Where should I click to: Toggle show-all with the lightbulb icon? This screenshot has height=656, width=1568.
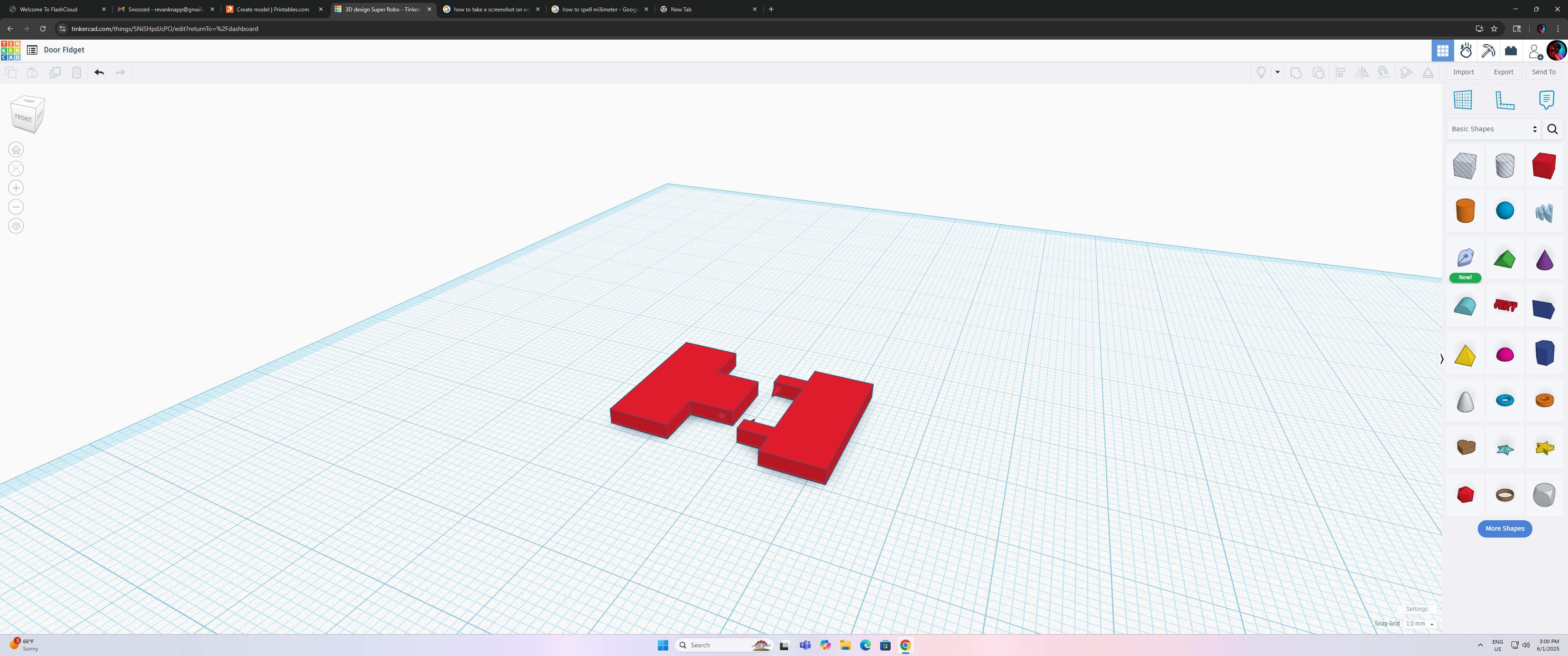[1261, 72]
